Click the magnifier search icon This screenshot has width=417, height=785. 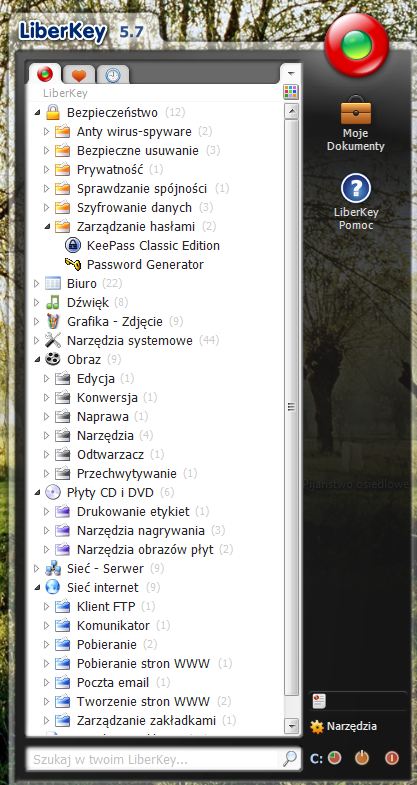[290, 759]
